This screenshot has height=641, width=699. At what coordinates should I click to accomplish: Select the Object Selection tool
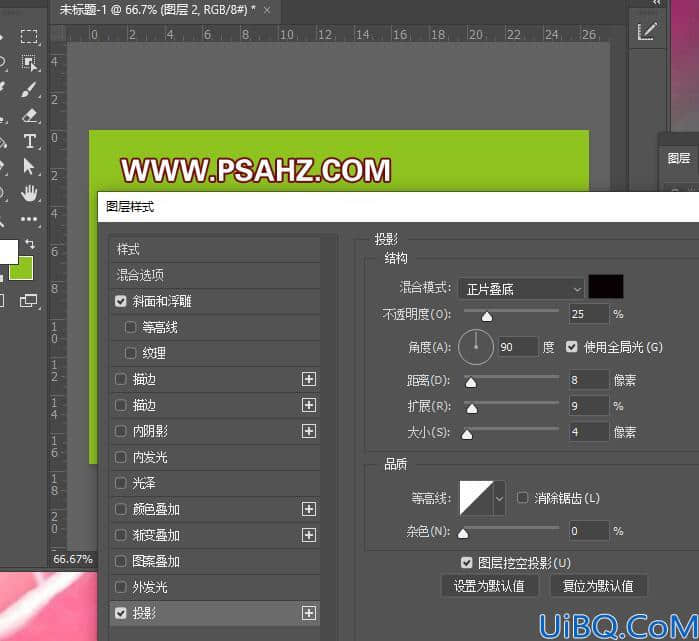pyautogui.click(x=29, y=63)
